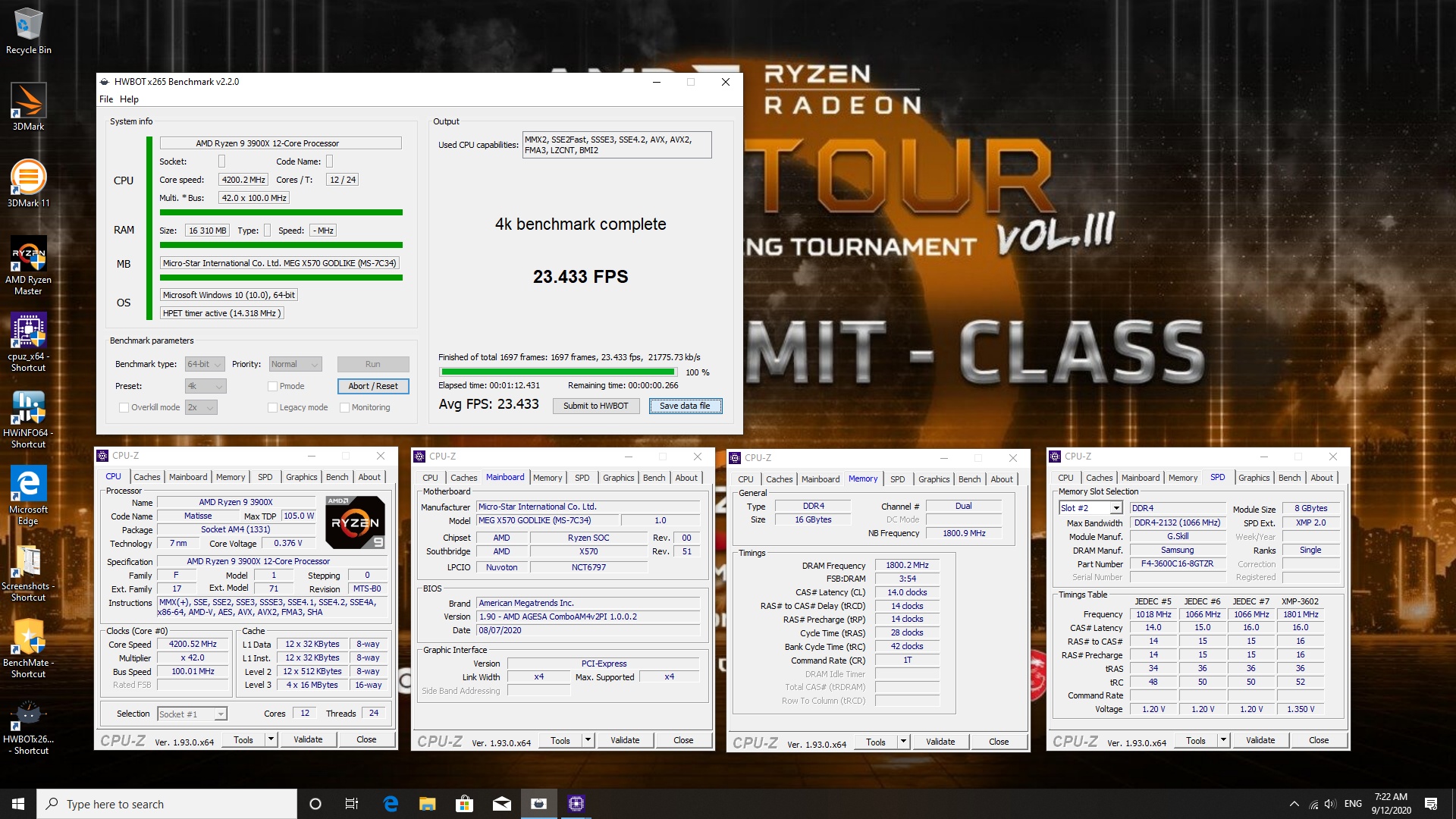Open Edge browser from the taskbar
The image size is (1456, 819).
click(x=391, y=804)
